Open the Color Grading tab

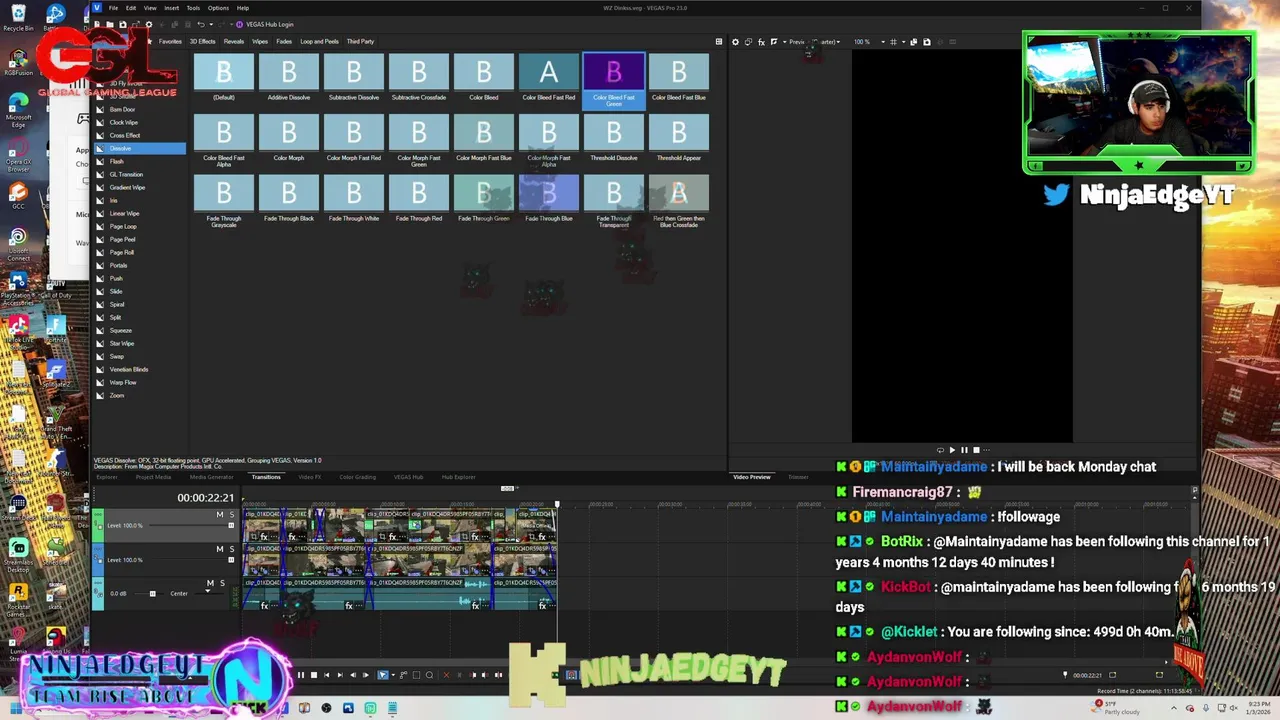pyautogui.click(x=358, y=477)
